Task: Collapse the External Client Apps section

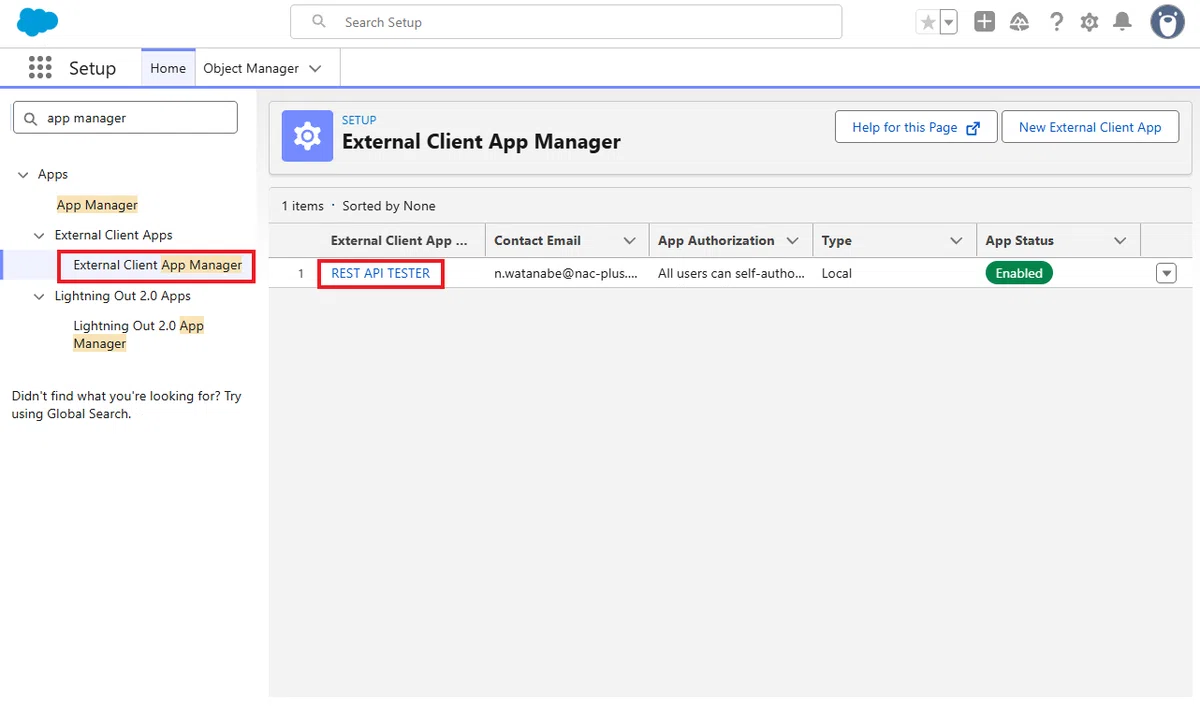Action: [40, 236]
